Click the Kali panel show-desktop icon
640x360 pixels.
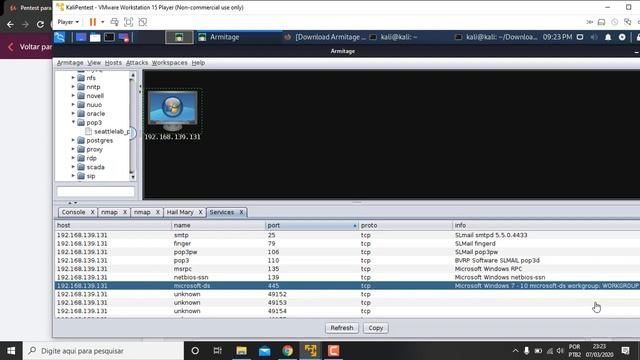[x=81, y=37]
